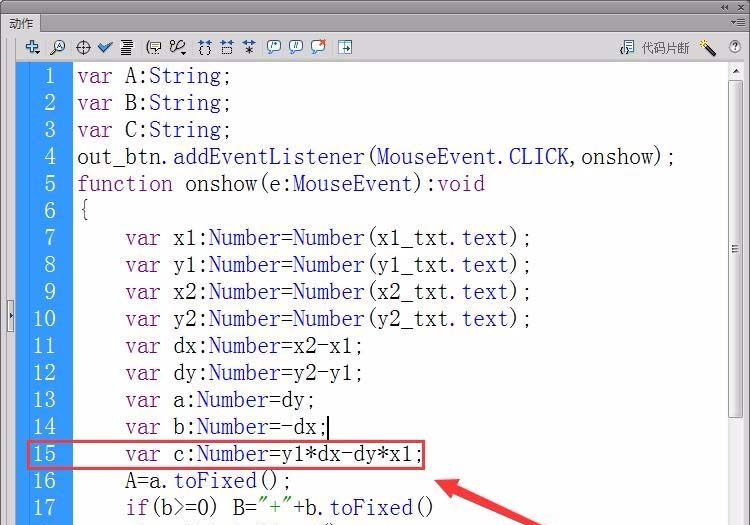750x525 pixels.
Task: Click 'var a:Number=dy;' line
Action: (220, 400)
